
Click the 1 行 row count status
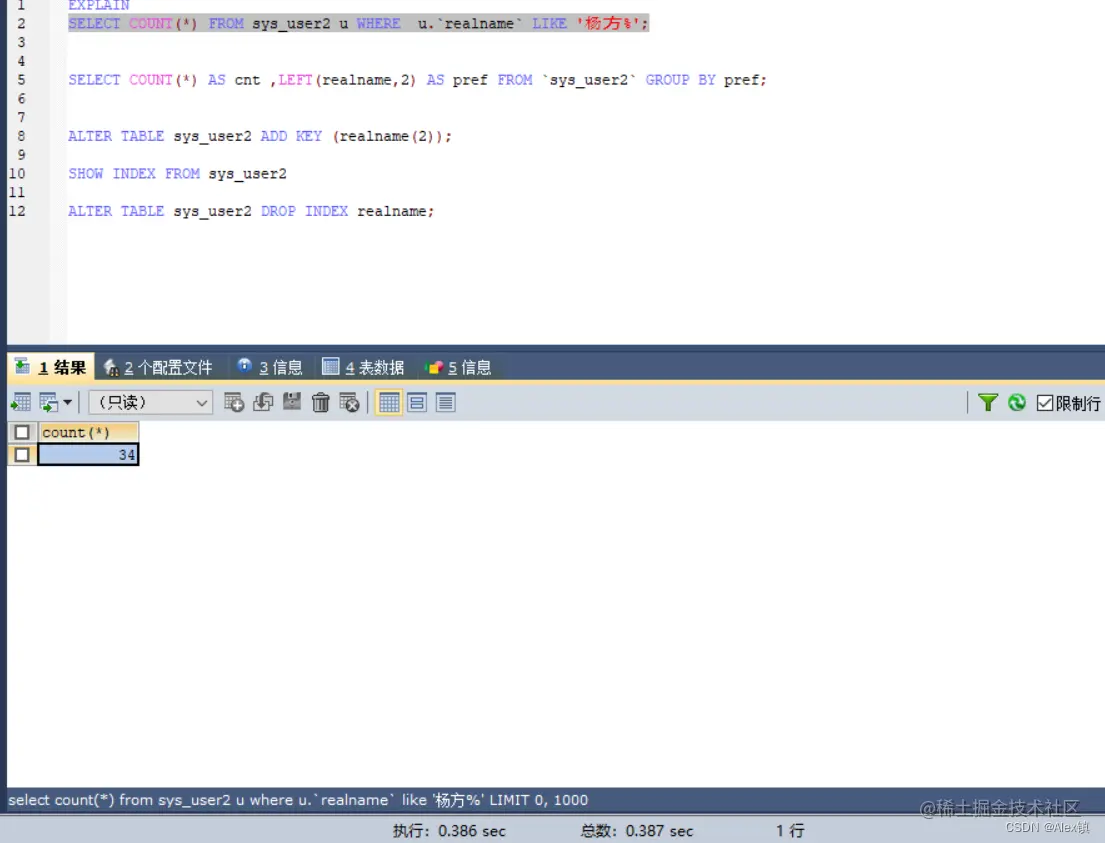pos(790,831)
